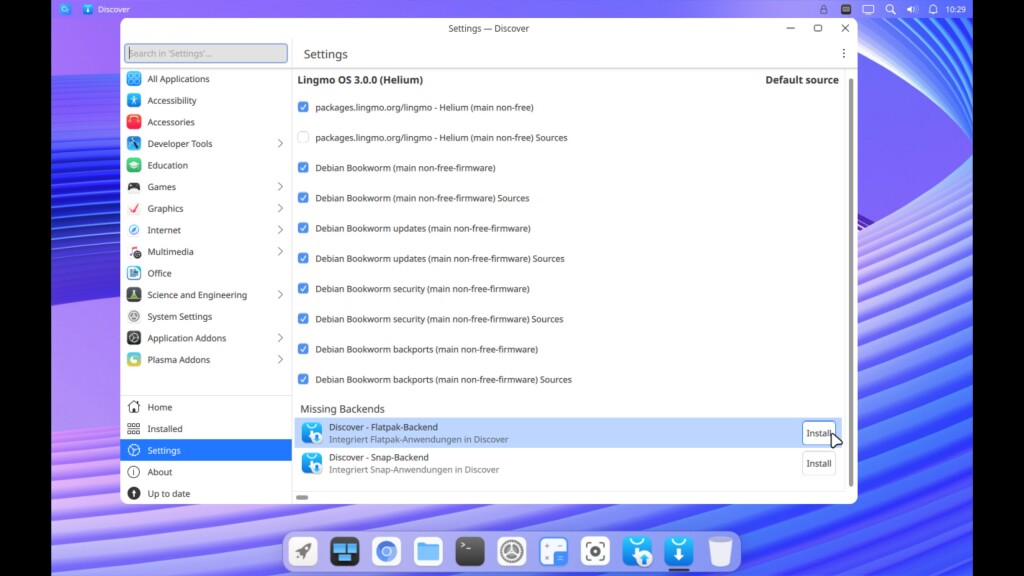Disable Debian Bookworm updates (main non-free-firmware)
This screenshot has width=1024, height=576.
click(303, 228)
